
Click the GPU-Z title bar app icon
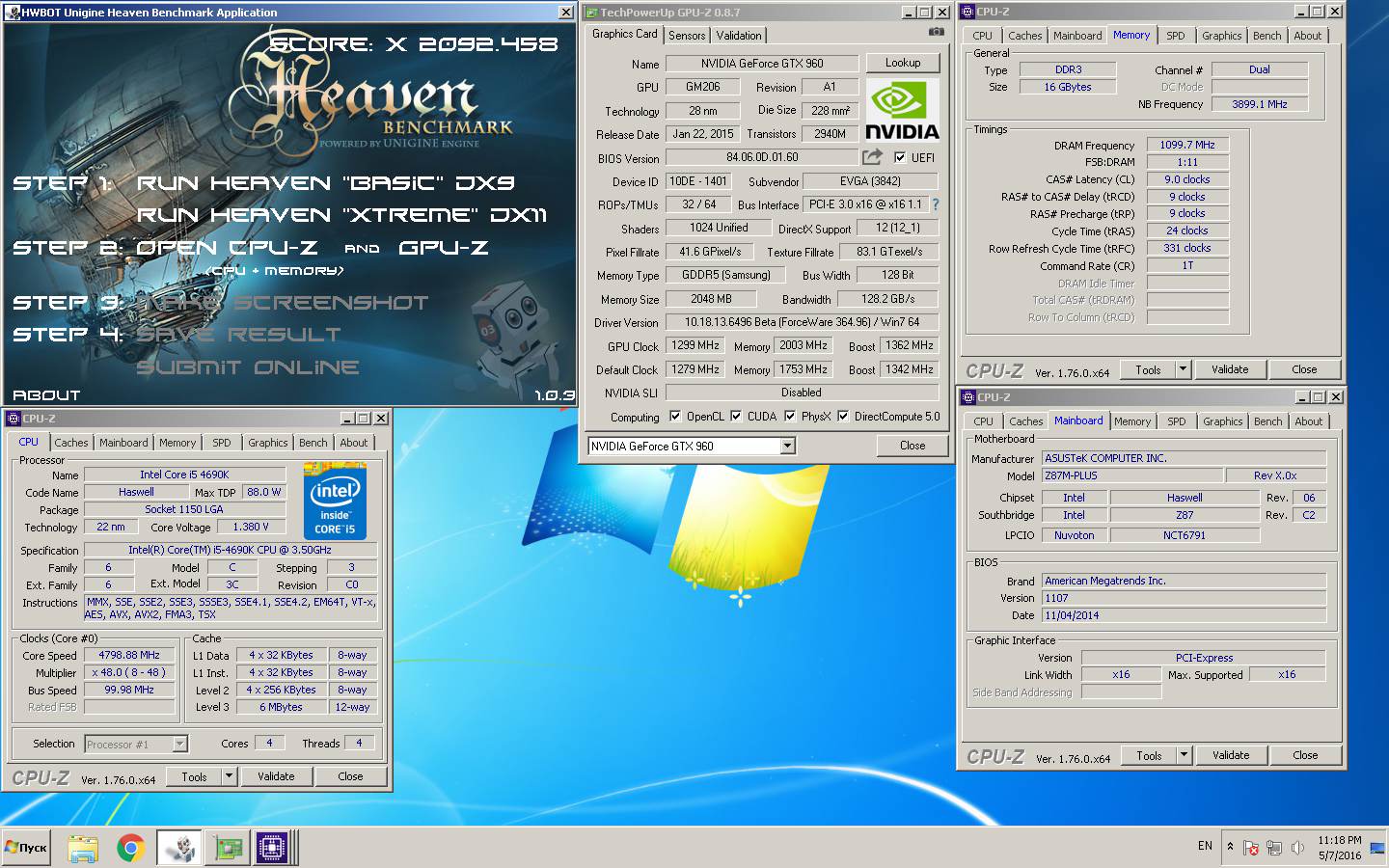591,13
